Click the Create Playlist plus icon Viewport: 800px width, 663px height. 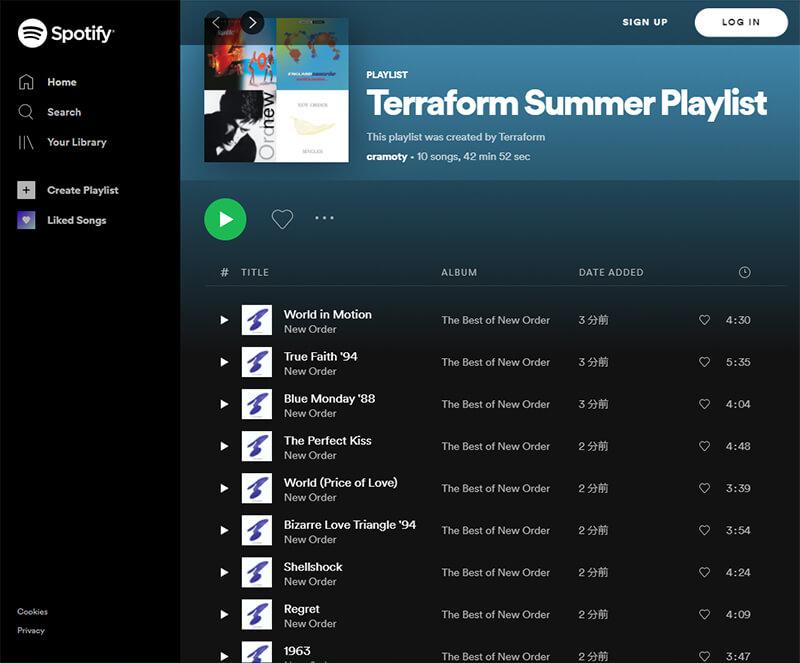27,190
